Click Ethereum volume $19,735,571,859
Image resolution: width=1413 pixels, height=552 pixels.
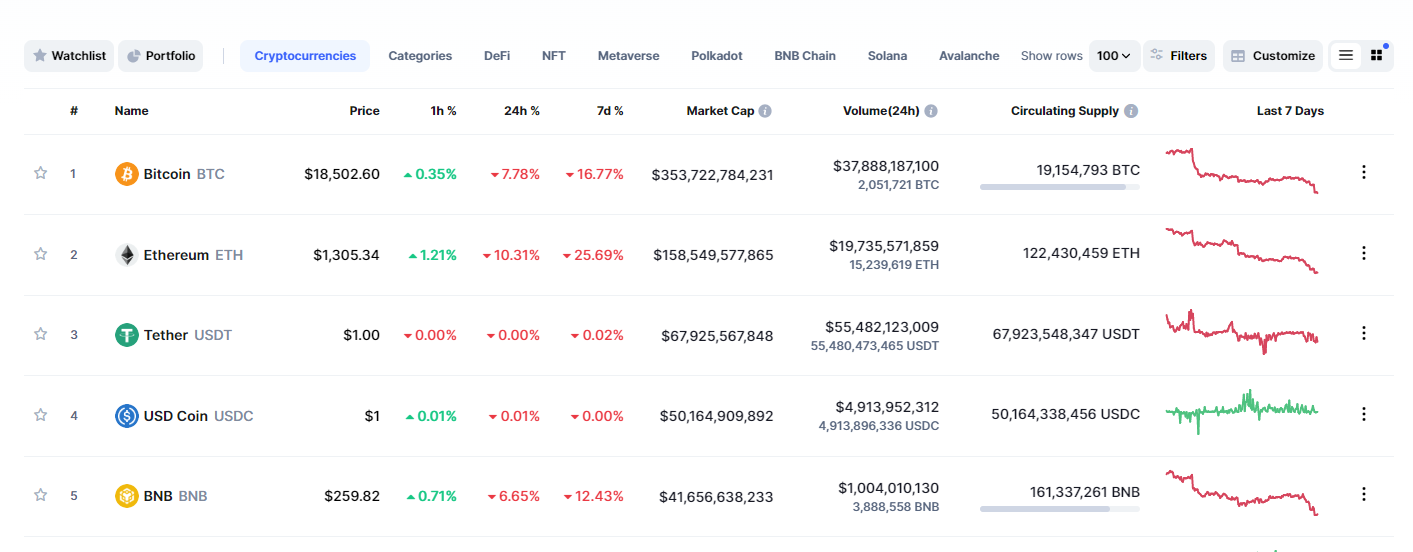884,246
